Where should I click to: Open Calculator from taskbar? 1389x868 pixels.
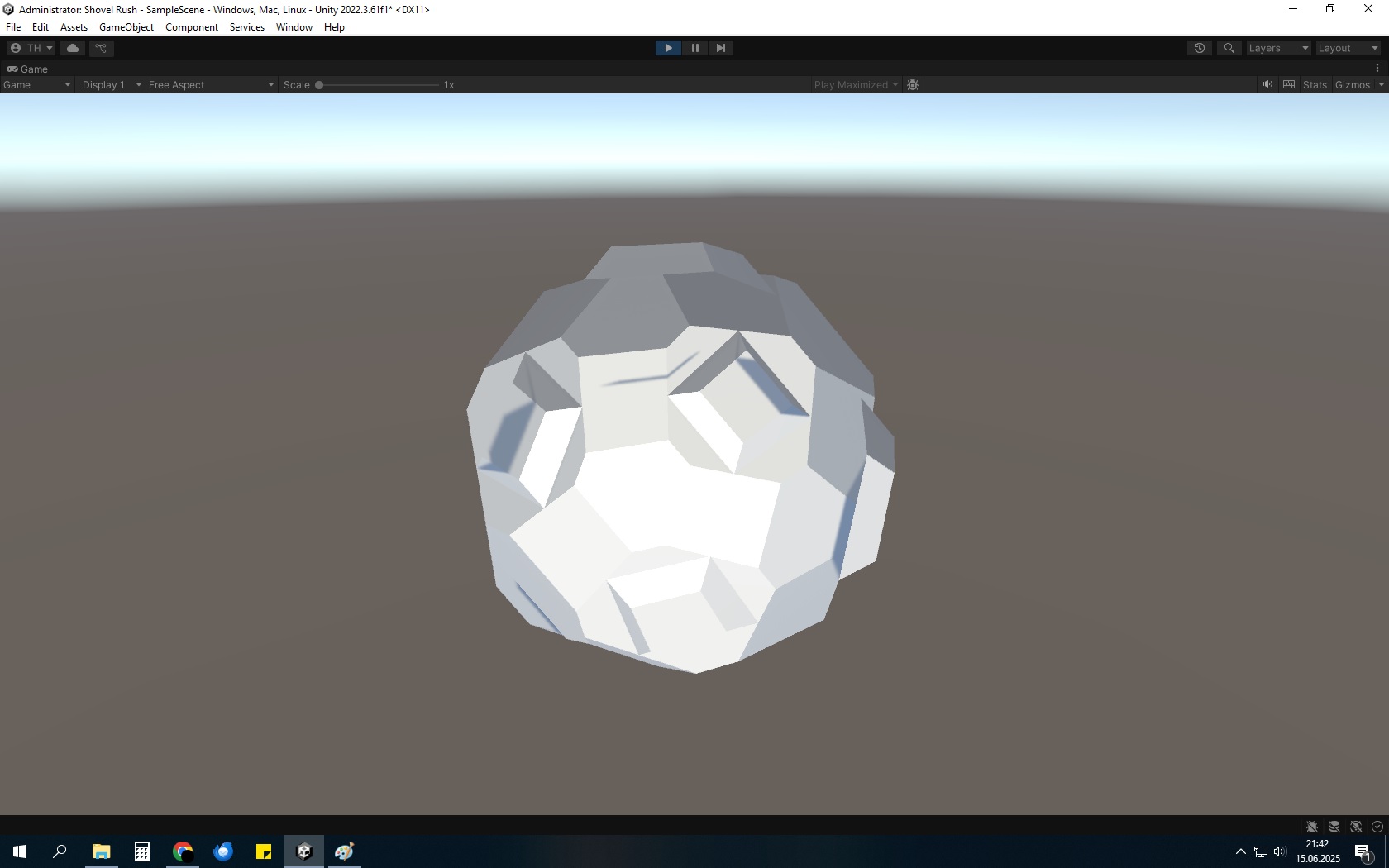(142, 851)
